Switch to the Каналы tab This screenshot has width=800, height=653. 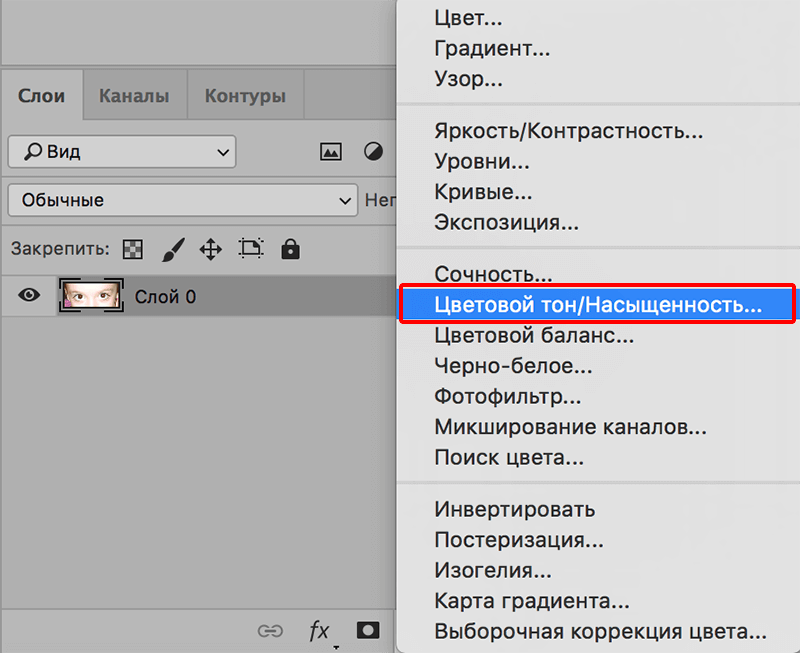click(x=134, y=94)
